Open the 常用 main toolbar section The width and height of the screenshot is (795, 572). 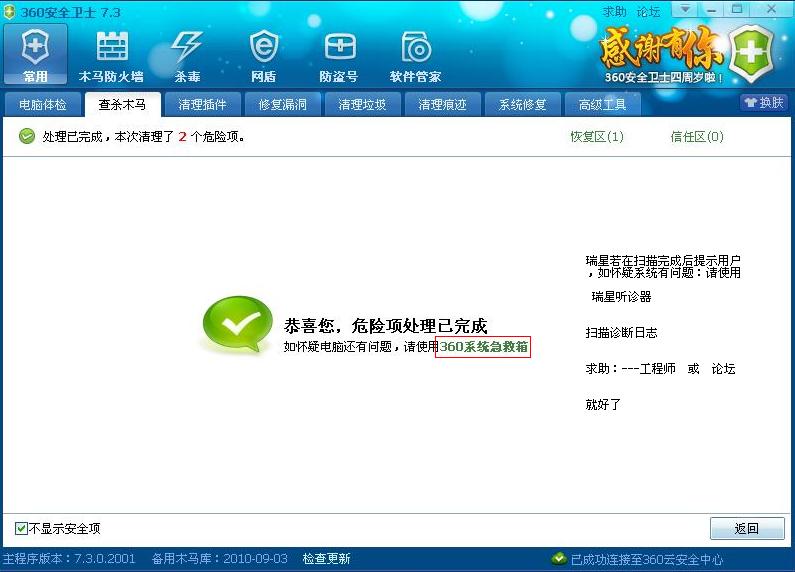(35, 54)
